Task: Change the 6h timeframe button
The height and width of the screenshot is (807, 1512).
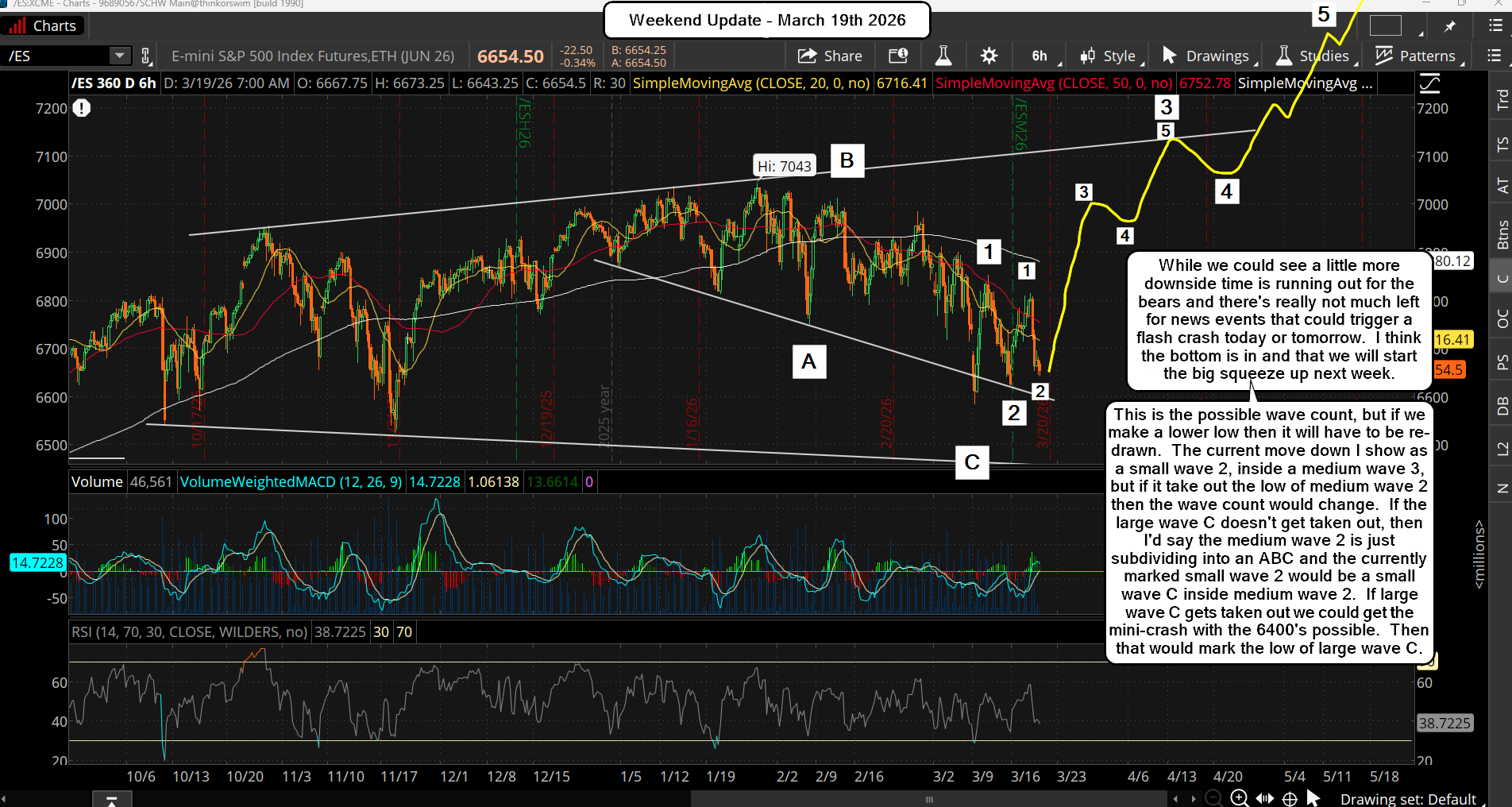Action: (x=1039, y=56)
